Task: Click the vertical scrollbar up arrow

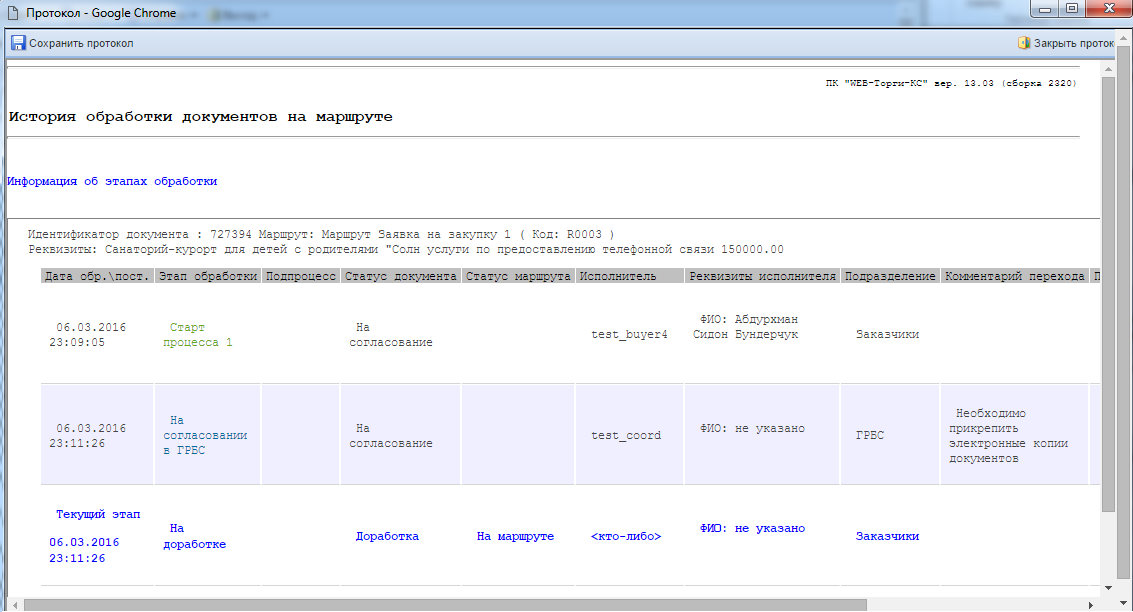Action: coord(1108,67)
